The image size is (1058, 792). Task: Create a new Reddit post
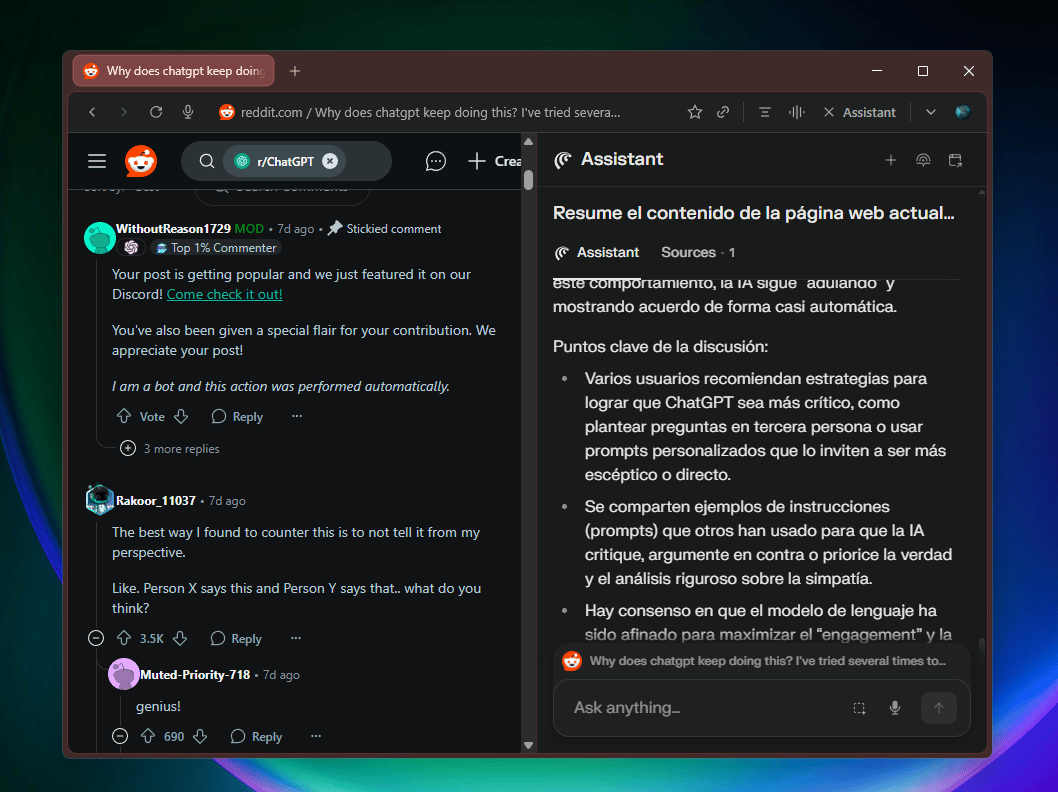(x=495, y=161)
